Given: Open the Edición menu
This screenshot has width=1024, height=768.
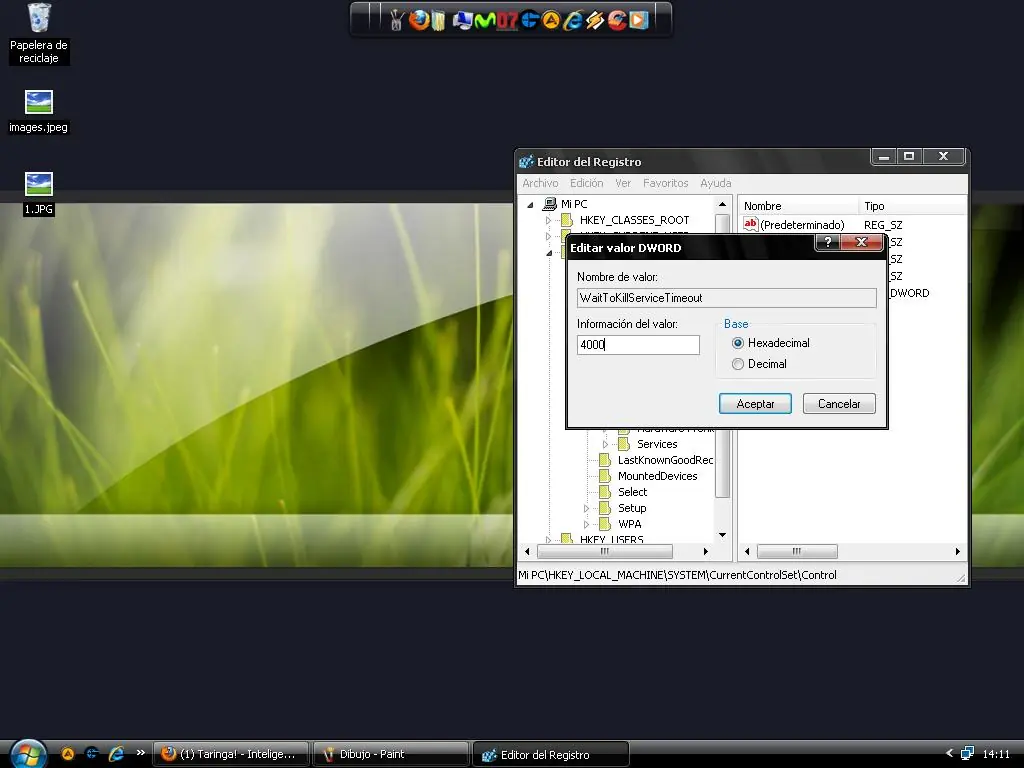Looking at the screenshot, I should 586,183.
